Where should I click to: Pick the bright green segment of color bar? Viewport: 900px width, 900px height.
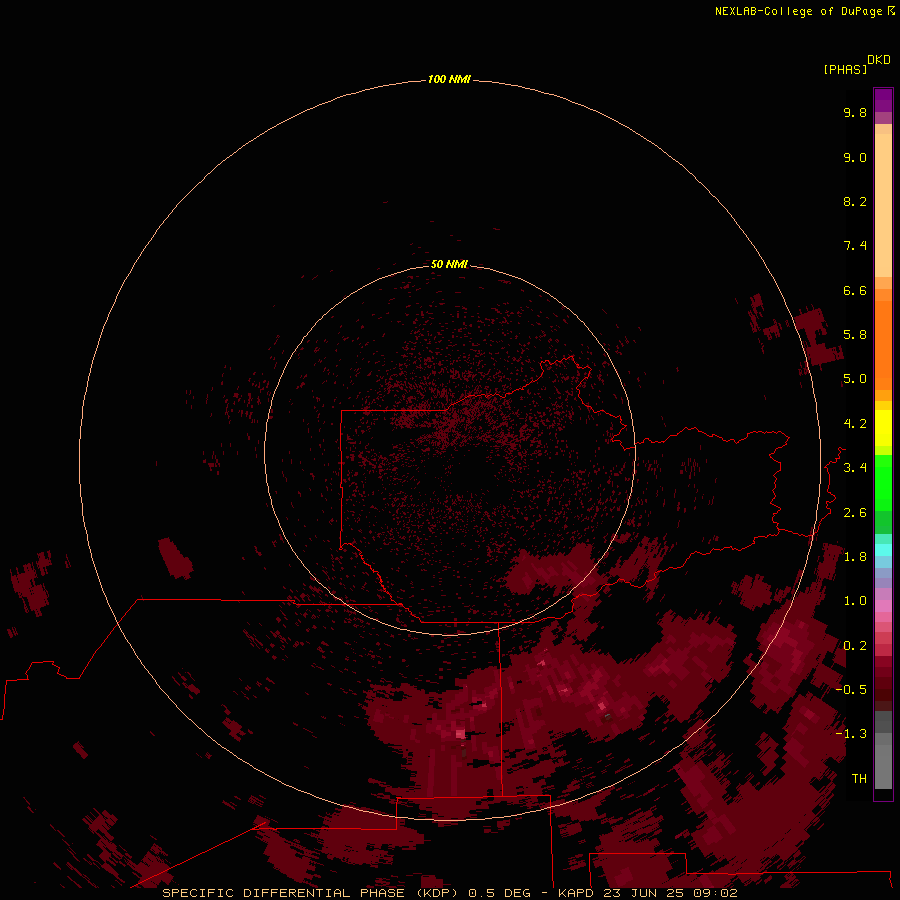[883, 482]
